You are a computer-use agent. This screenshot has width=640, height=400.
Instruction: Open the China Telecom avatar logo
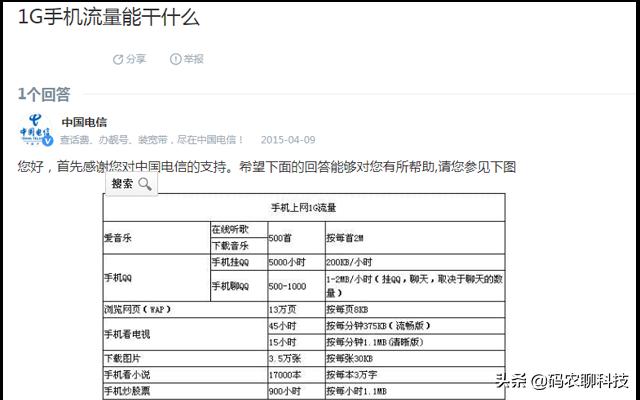coord(36,130)
